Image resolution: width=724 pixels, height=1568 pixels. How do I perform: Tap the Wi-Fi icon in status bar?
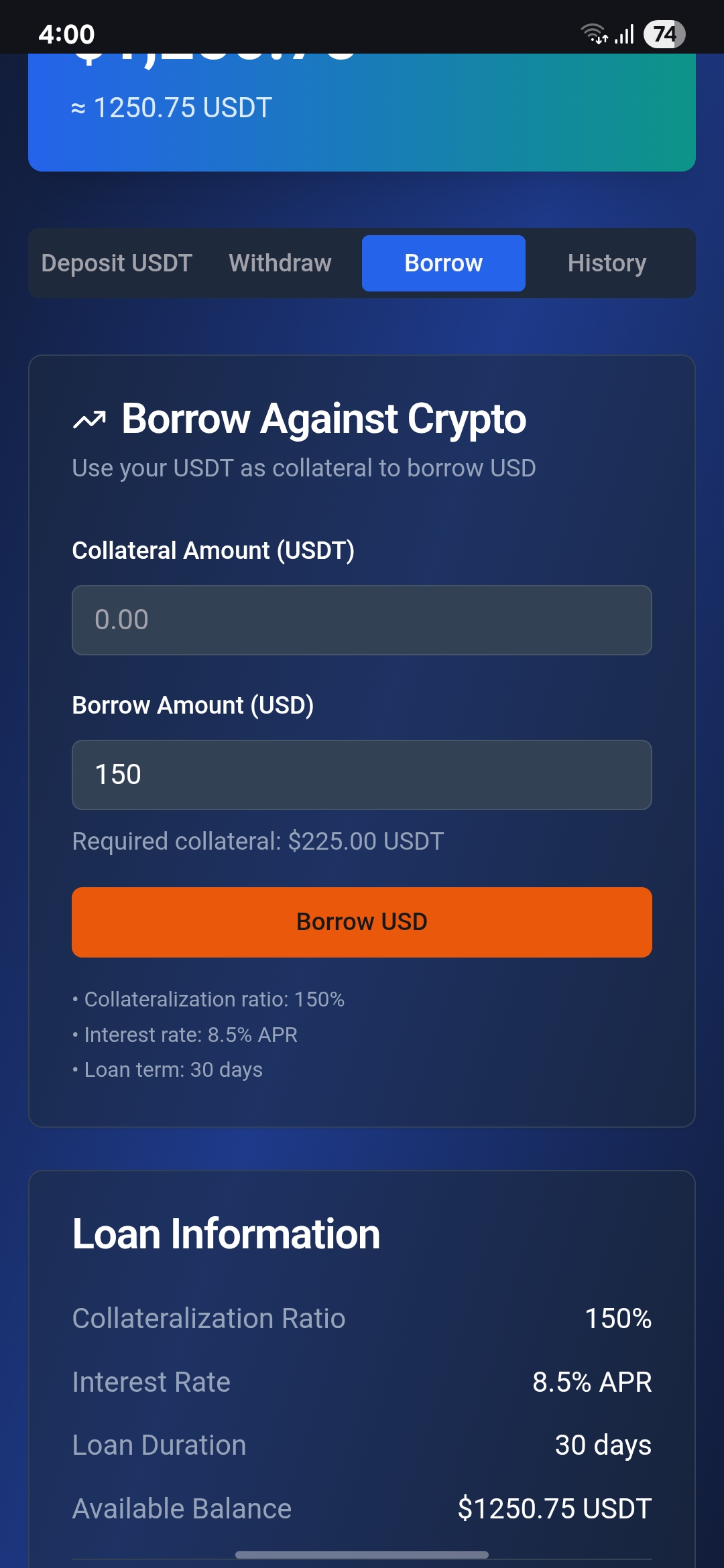click(x=593, y=34)
